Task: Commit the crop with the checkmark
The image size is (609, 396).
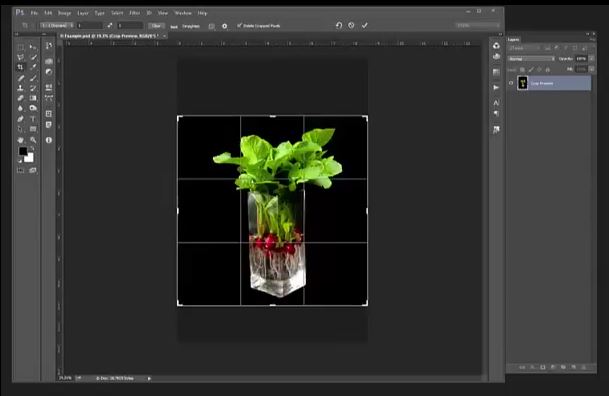Action: [364, 25]
